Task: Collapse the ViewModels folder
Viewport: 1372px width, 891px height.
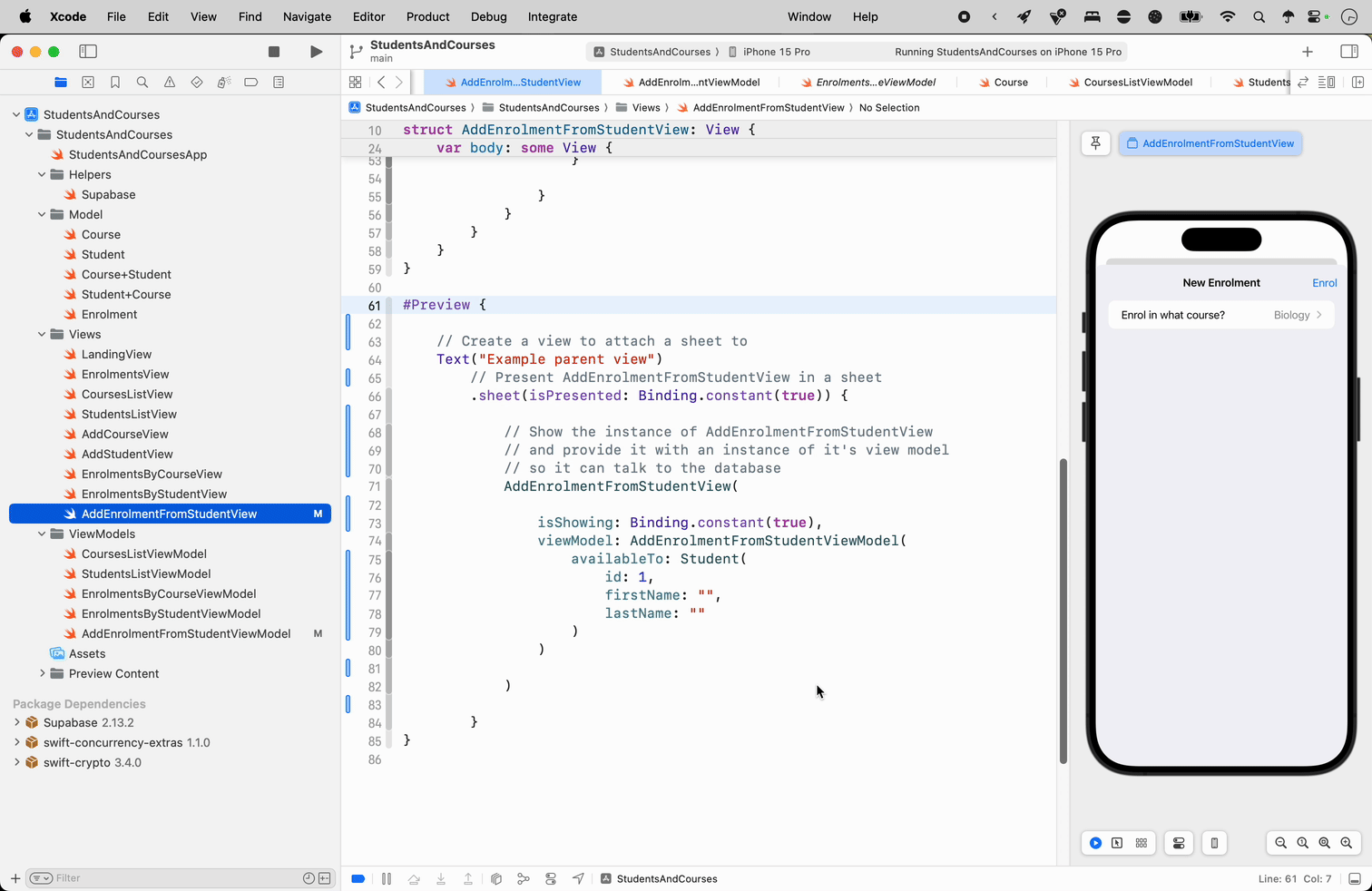Action: click(42, 534)
